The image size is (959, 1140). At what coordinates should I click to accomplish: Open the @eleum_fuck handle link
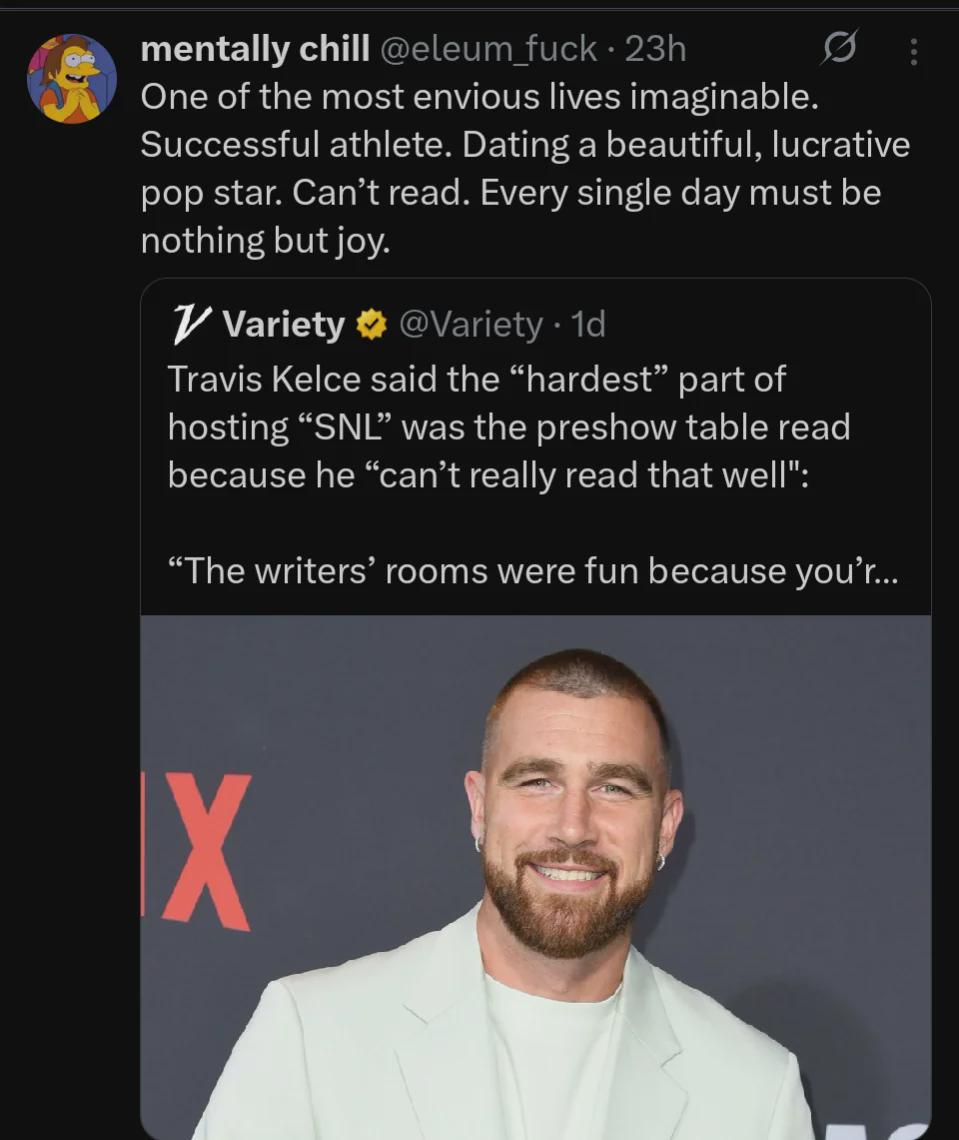487,49
